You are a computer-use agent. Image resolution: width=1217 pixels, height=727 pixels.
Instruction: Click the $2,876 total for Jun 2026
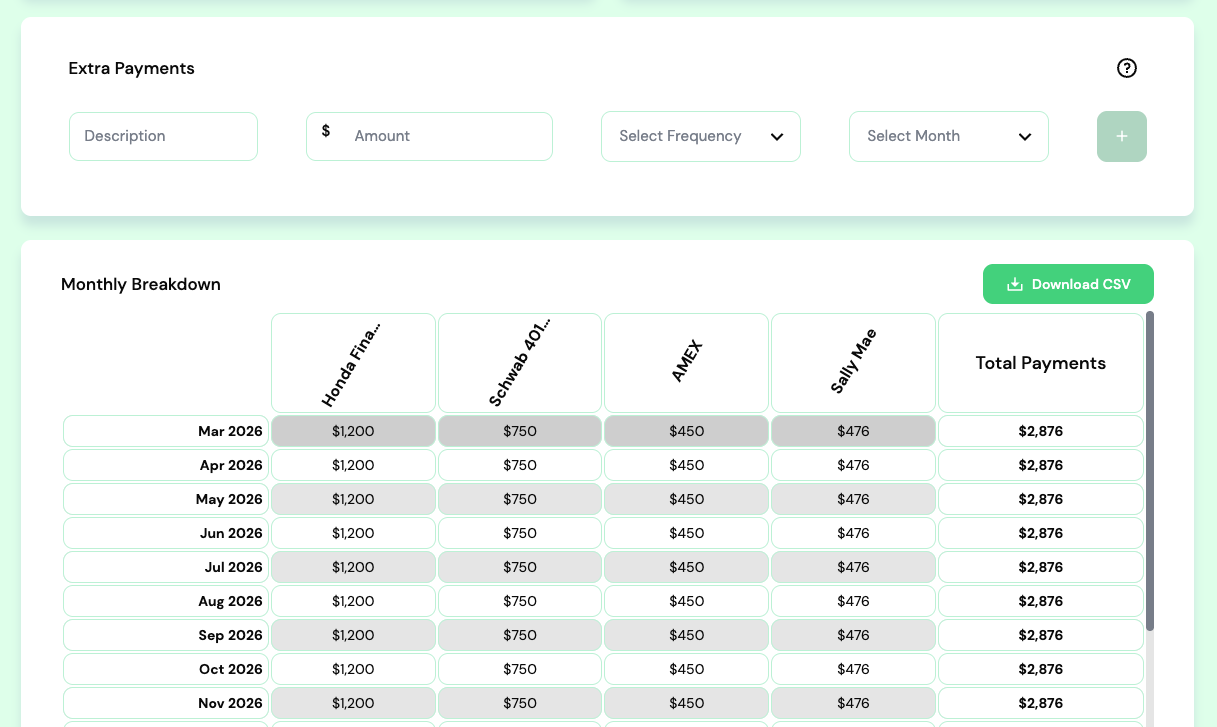[x=1041, y=533]
